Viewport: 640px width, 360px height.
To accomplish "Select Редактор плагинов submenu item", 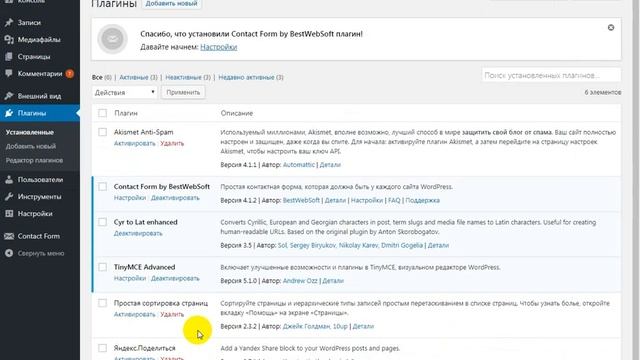I will (34, 160).
